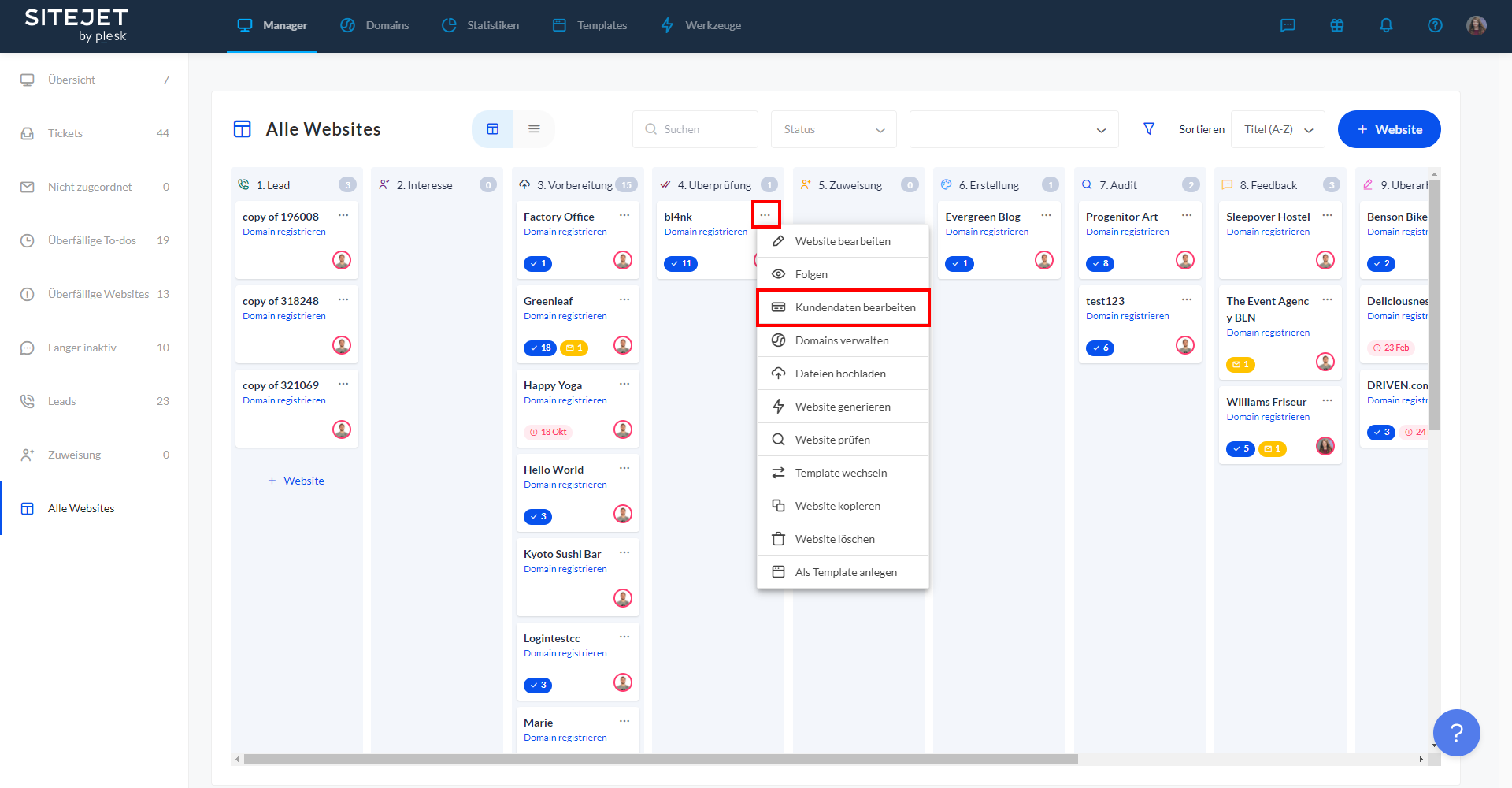This screenshot has width=1512, height=788.
Task: Open the three-dot menu on test123 card
Action: 1187,300
